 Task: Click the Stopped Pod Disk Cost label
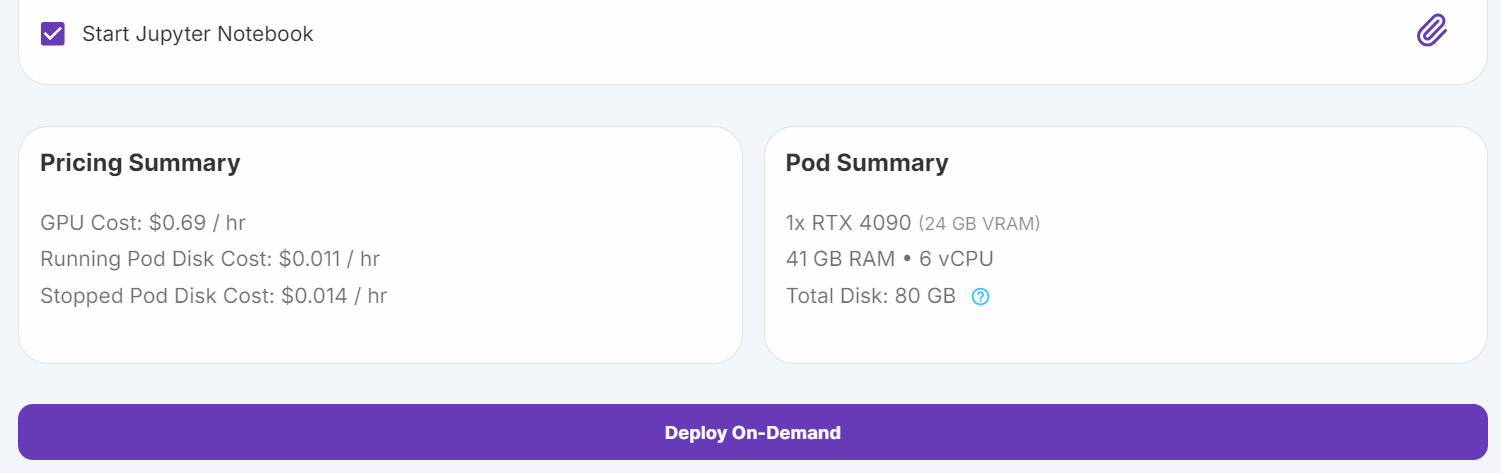point(158,296)
